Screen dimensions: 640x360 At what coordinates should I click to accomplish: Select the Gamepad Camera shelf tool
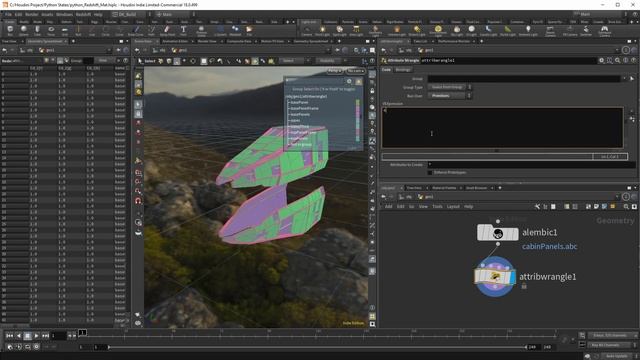point(604,30)
